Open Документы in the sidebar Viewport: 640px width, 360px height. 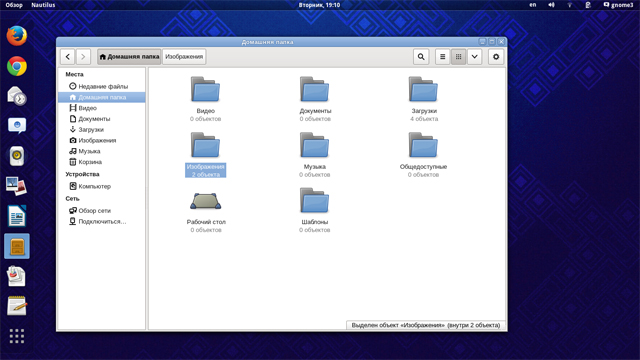pos(102,119)
